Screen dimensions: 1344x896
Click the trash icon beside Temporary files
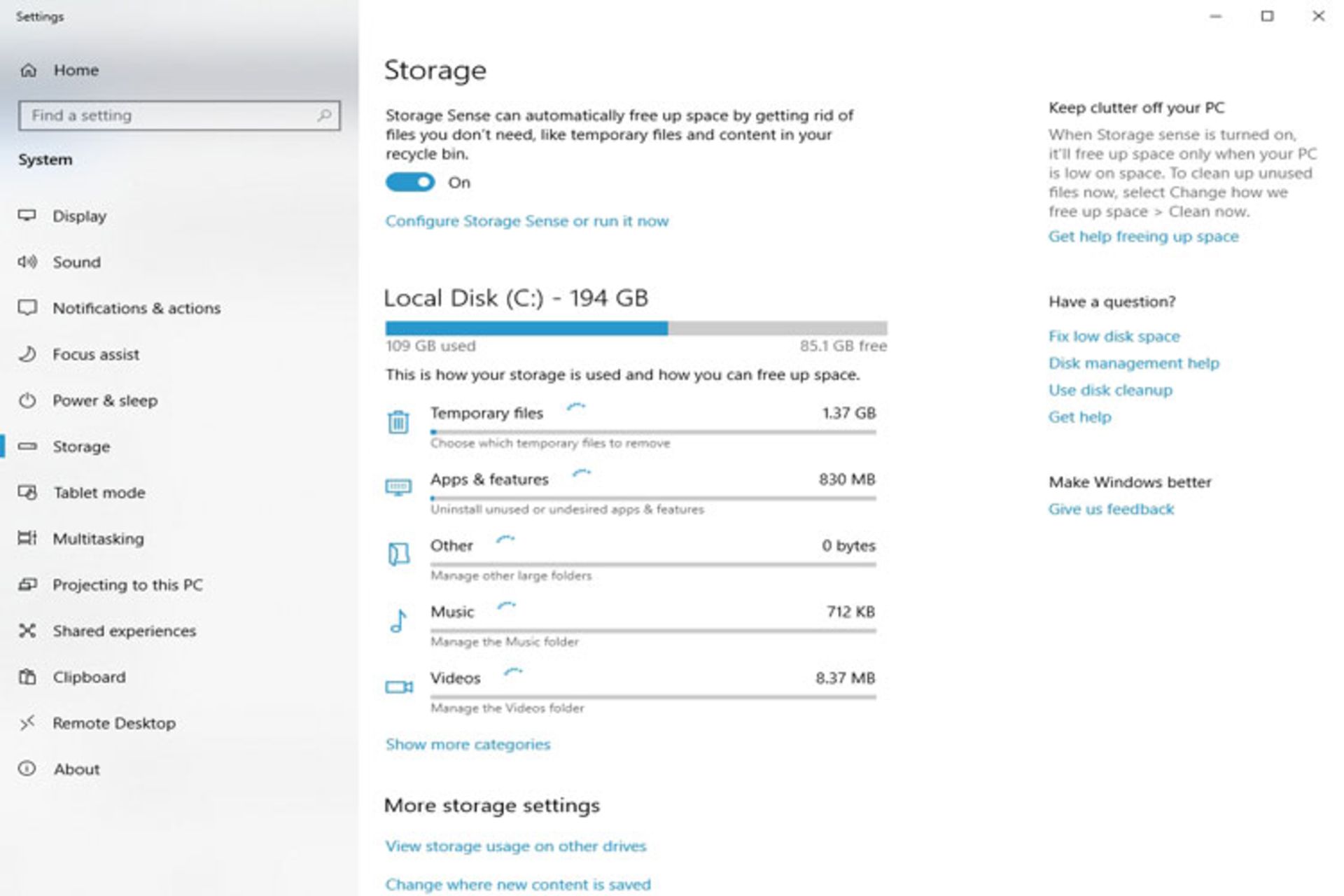tap(398, 422)
